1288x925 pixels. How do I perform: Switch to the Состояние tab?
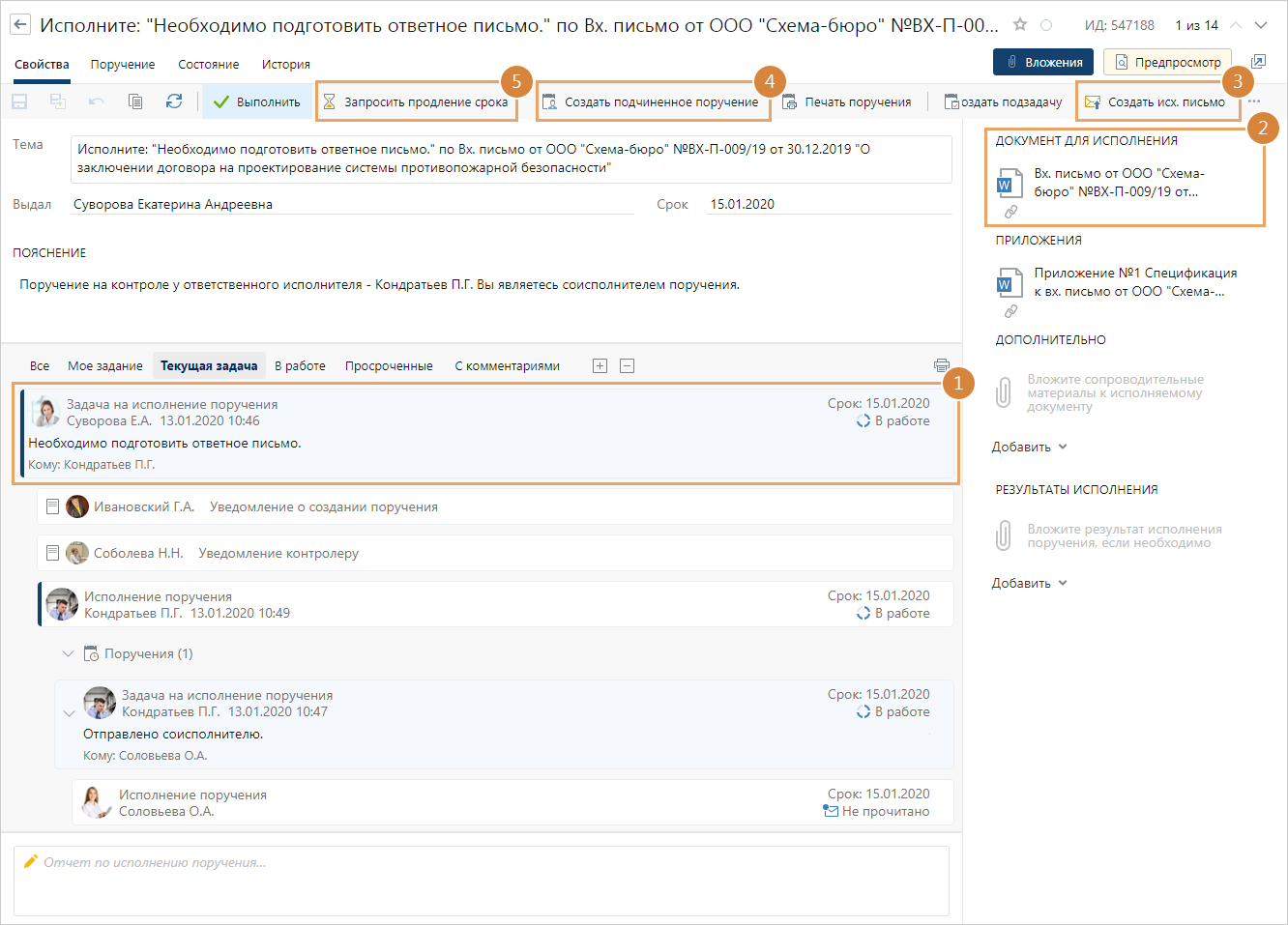[x=208, y=64]
